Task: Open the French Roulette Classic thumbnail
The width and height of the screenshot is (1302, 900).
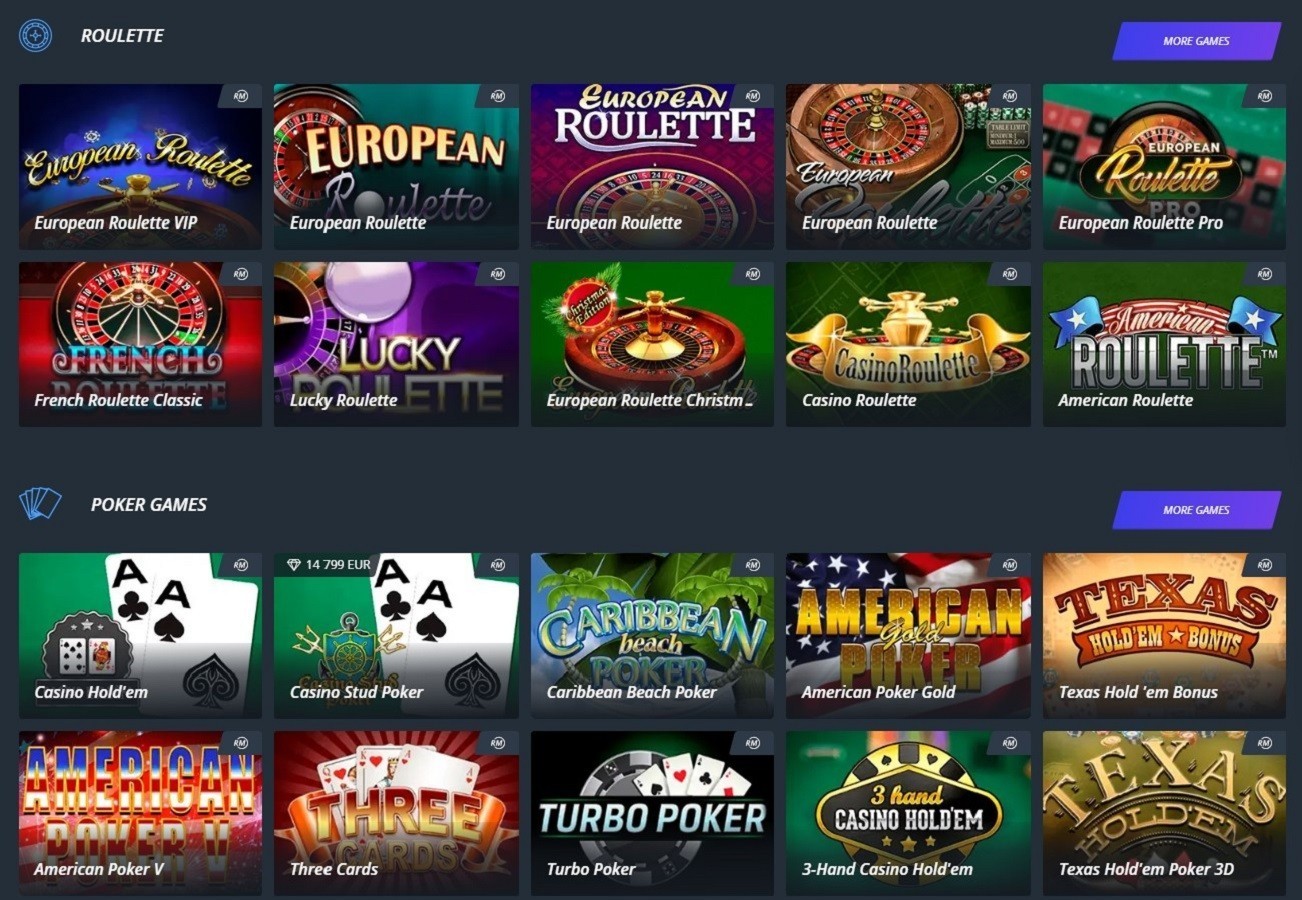Action: (x=140, y=344)
